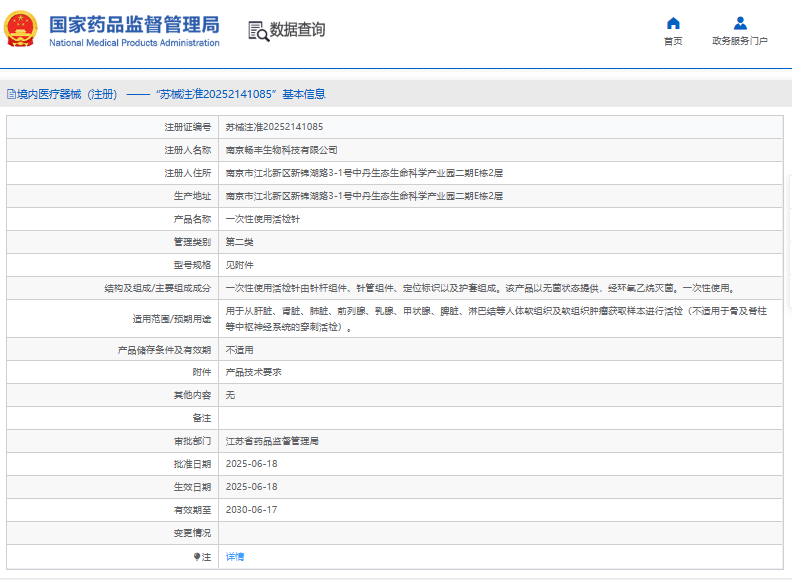Open the 首页 text link

[x=673, y=41]
